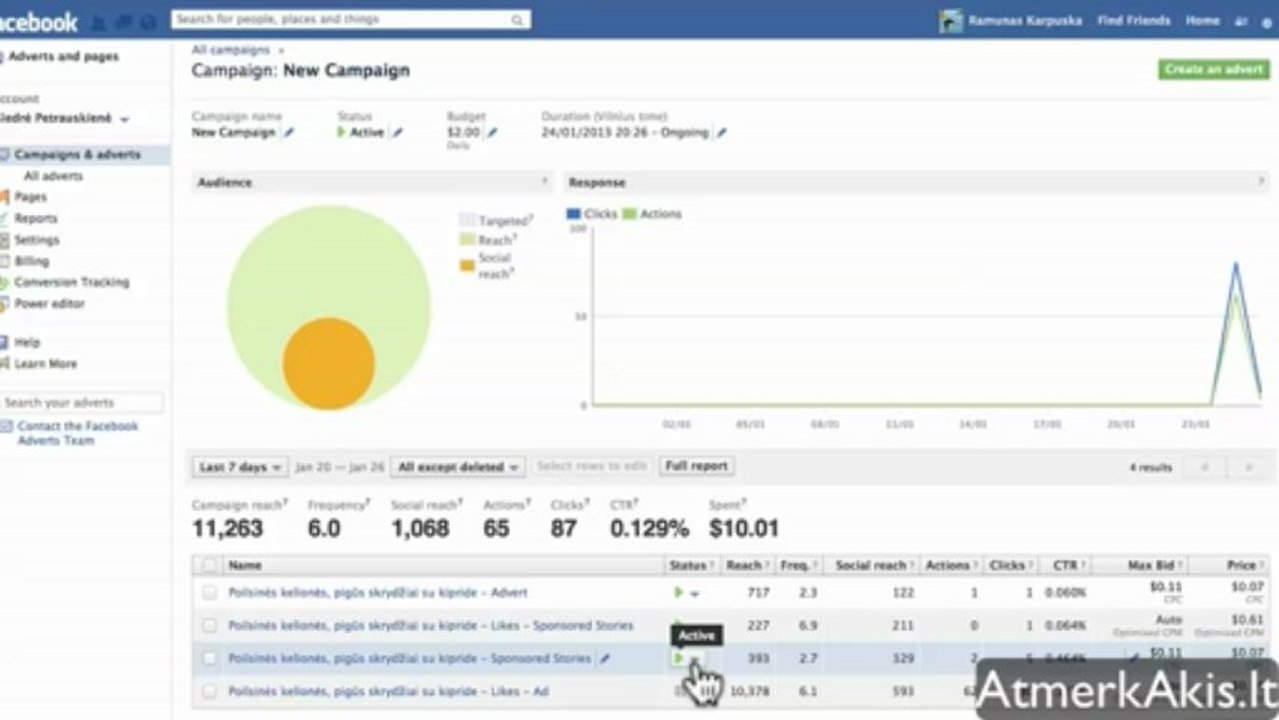The image size is (1279, 720).
Task: Focus the Search your adverts field
Action: point(81,402)
